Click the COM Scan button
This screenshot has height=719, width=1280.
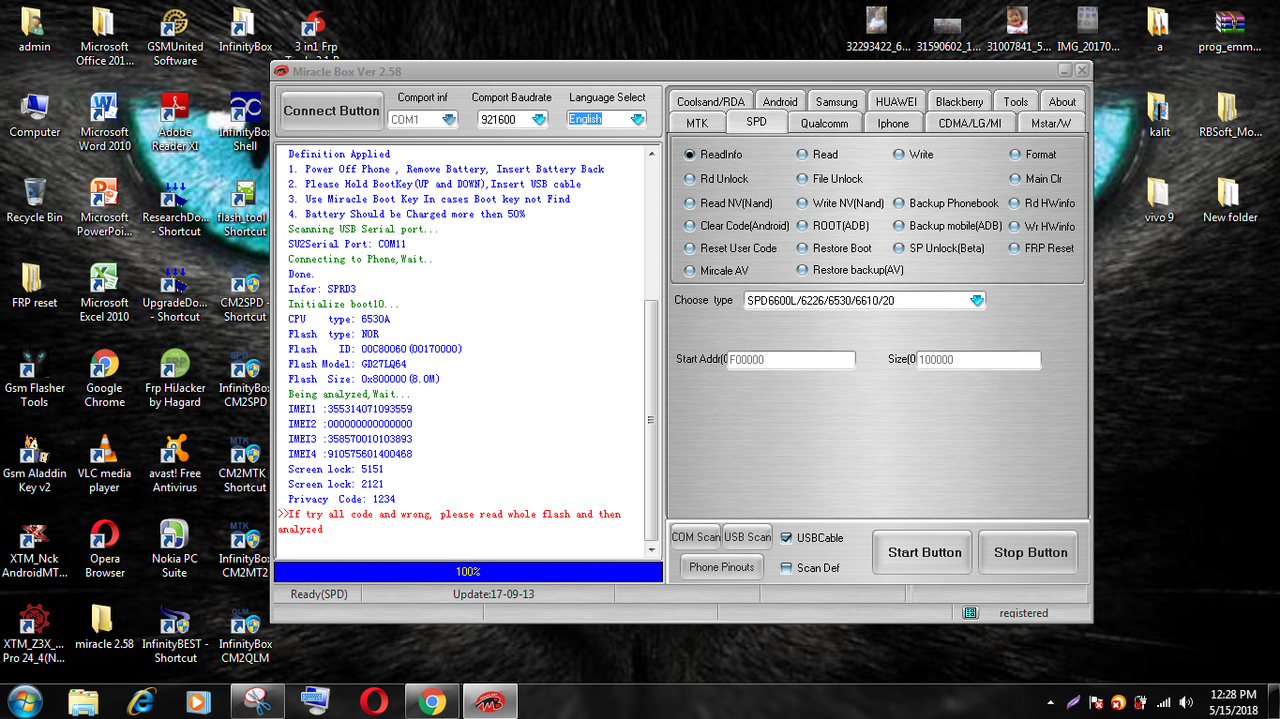696,537
